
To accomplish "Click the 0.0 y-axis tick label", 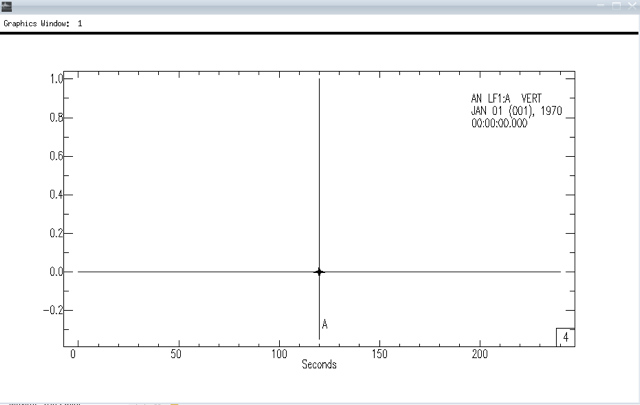I will (56, 272).
